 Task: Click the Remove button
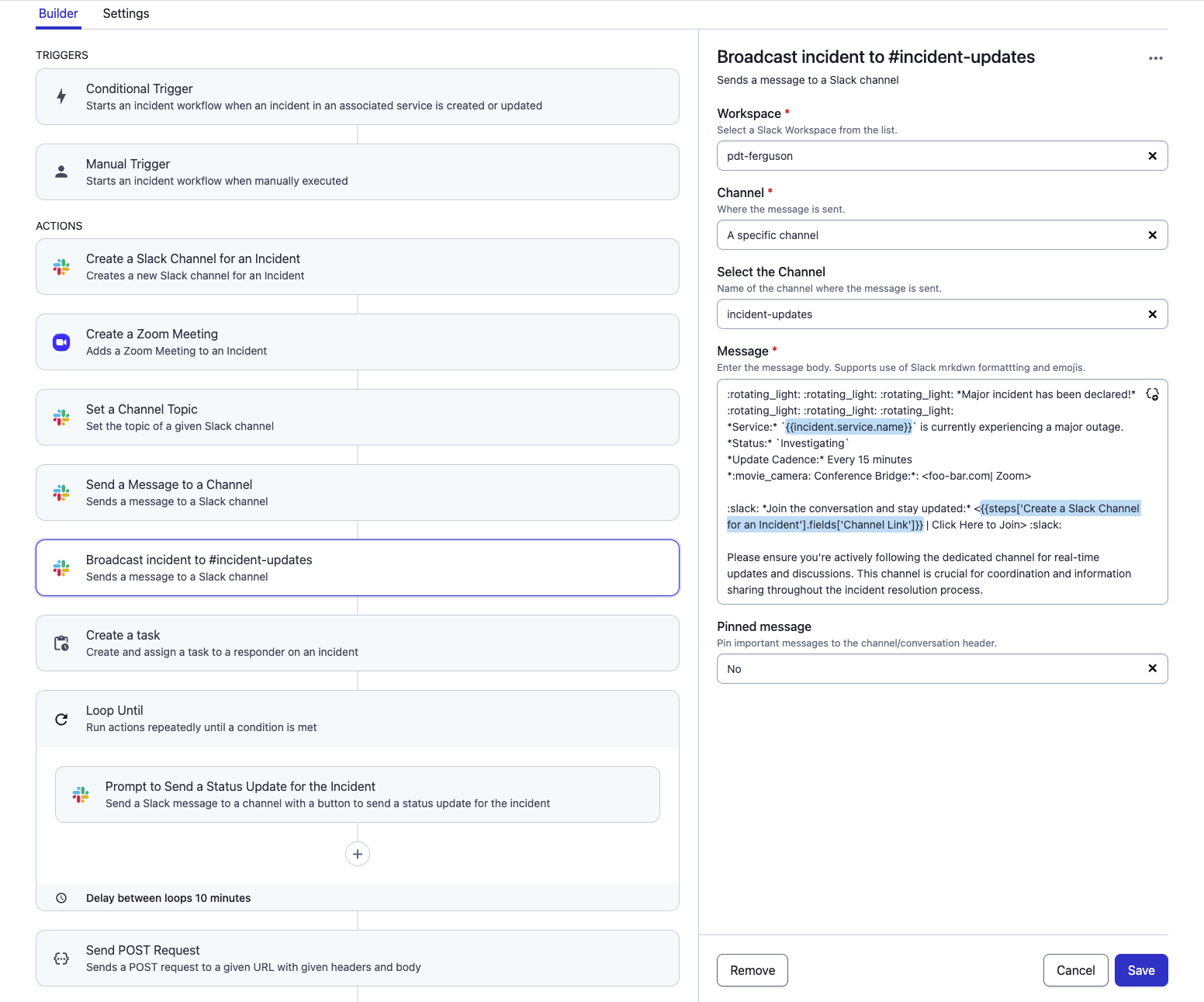tap(752, 970)
